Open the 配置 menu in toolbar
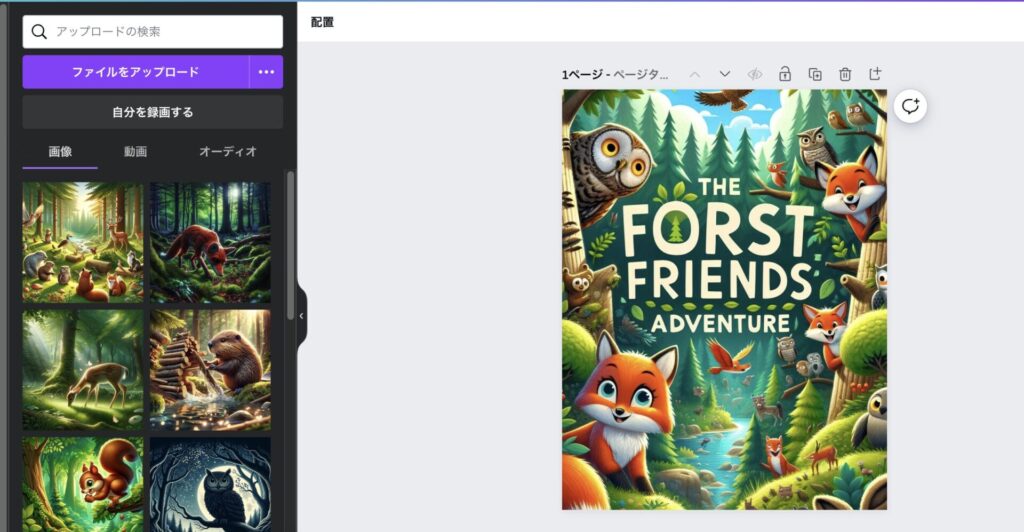The height and width of the screenshot is (532, 1024). (322, 22)
